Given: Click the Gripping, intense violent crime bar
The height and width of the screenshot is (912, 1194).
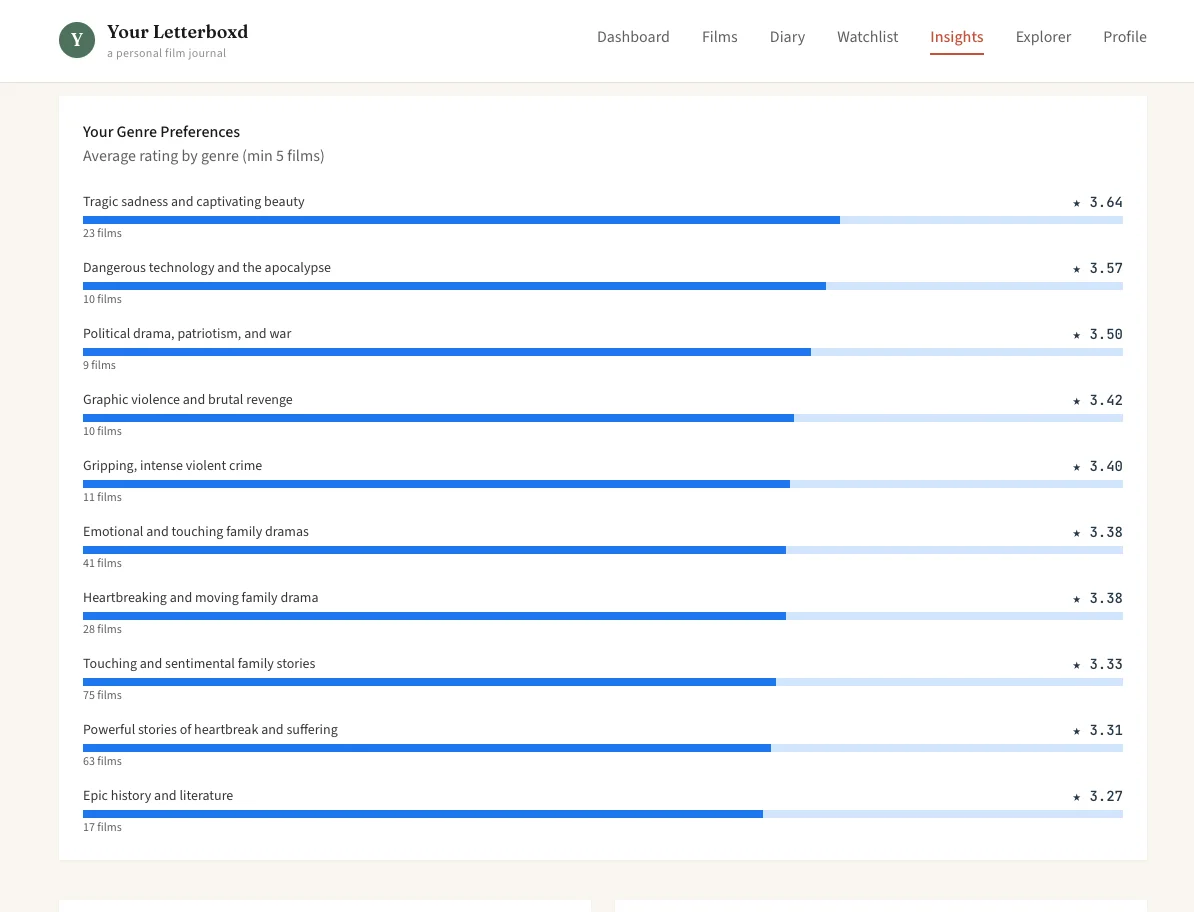Looking at the screenshot, I should 602,484.
